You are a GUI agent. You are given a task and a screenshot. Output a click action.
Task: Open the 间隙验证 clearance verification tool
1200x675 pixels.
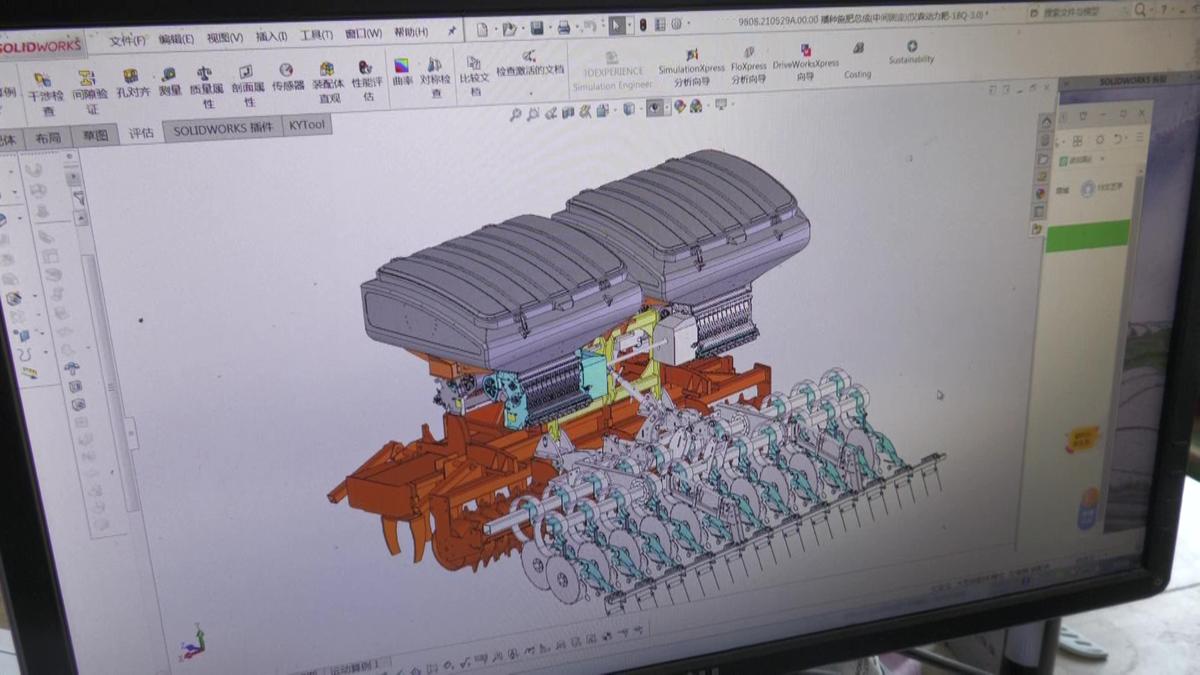pyautogui.click(x=88, y=88)
